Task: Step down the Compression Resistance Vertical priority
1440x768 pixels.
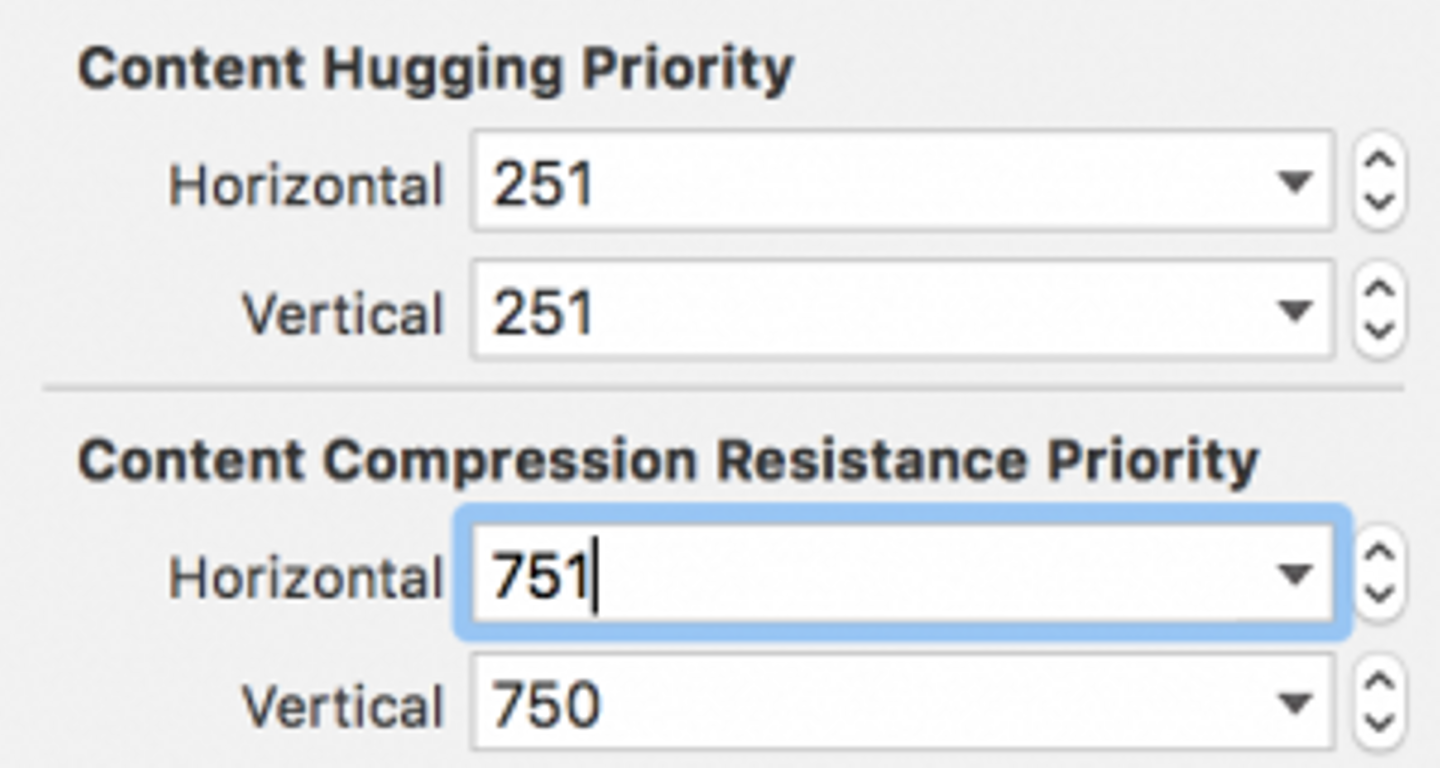Action: coord(1380,722)
